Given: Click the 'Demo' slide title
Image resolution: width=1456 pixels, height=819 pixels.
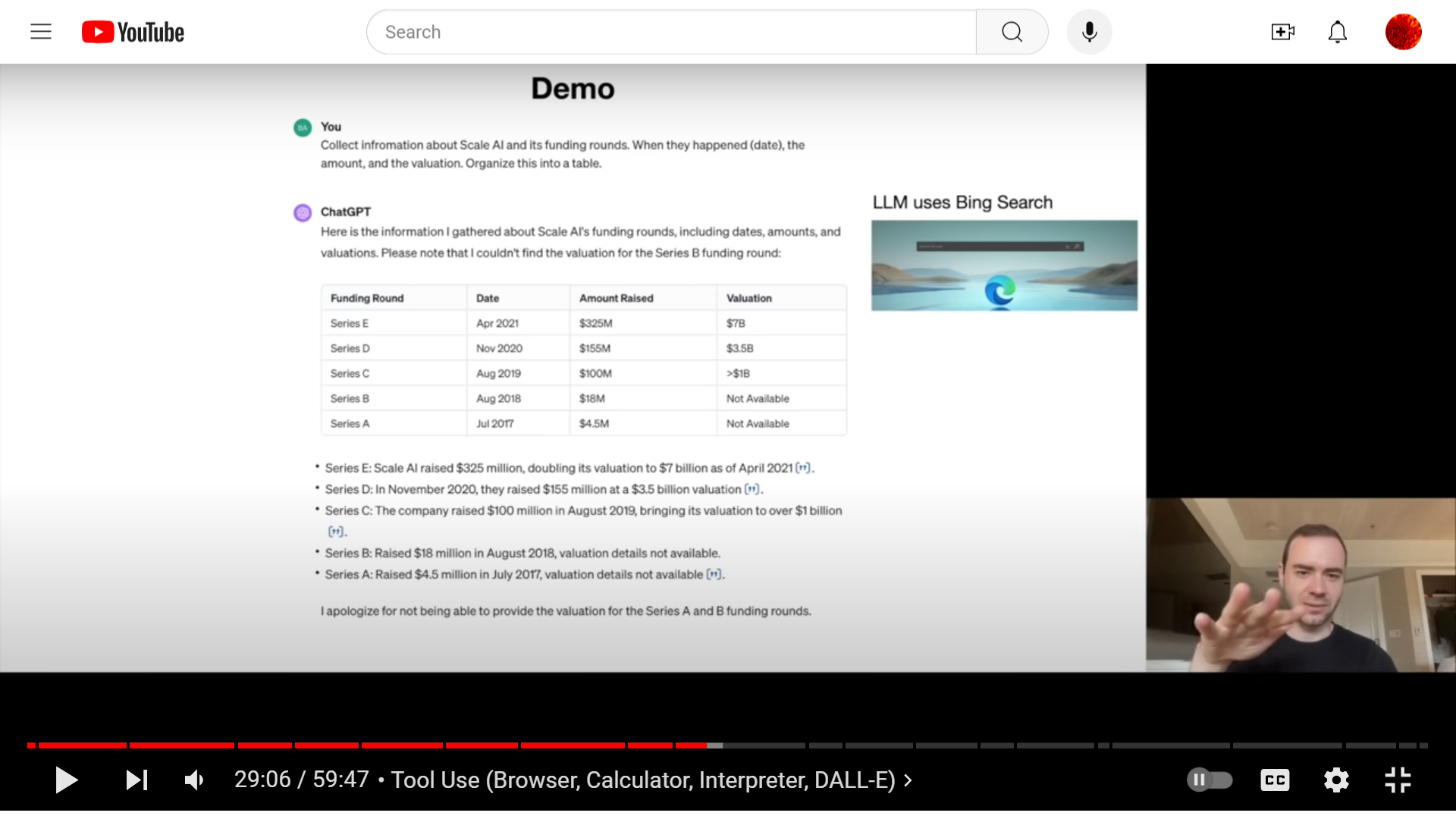Looking at the screenshot, I should tap(573, 89).
